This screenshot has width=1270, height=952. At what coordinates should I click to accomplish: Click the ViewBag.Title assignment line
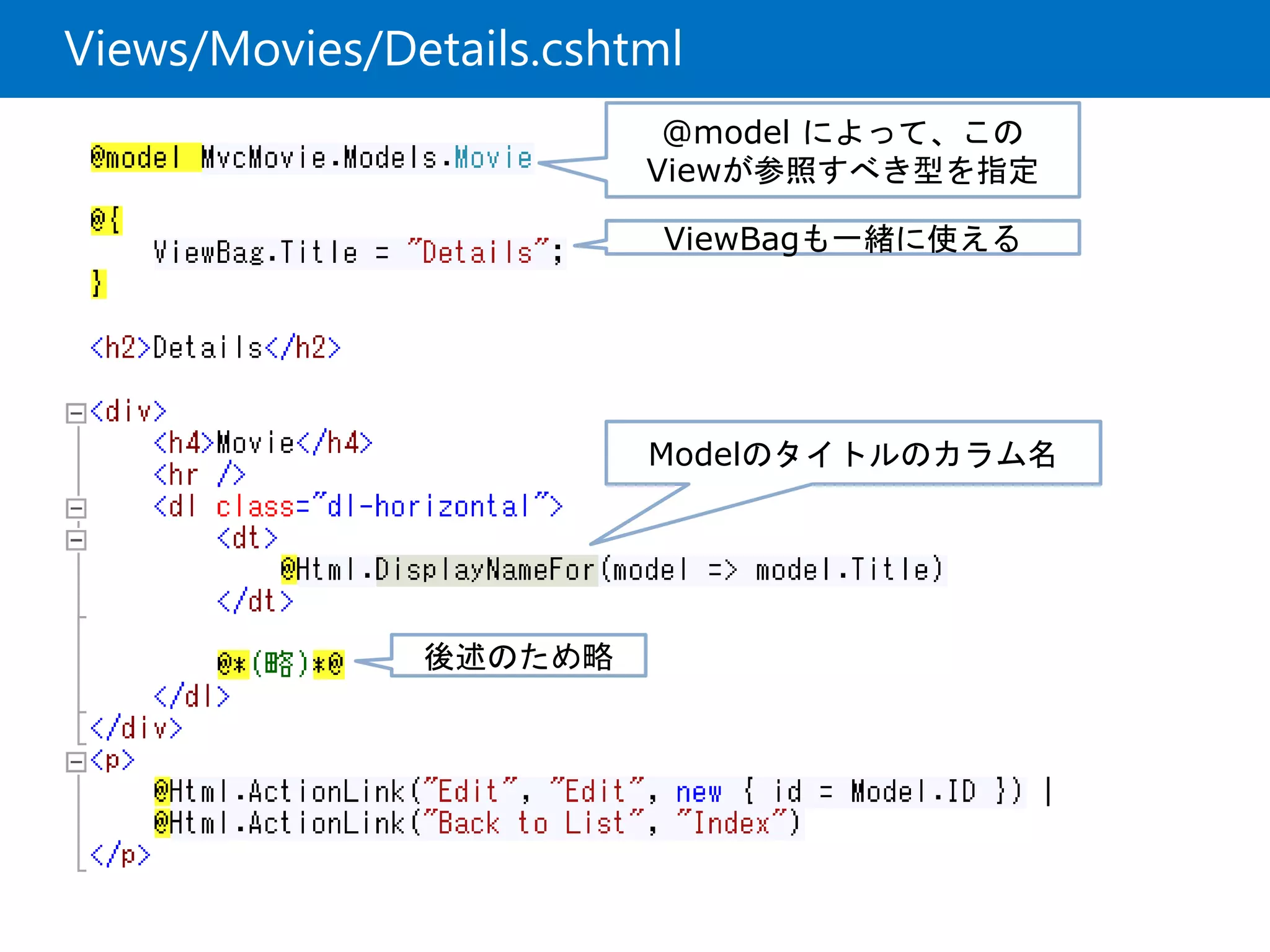[x=358, y=253]
